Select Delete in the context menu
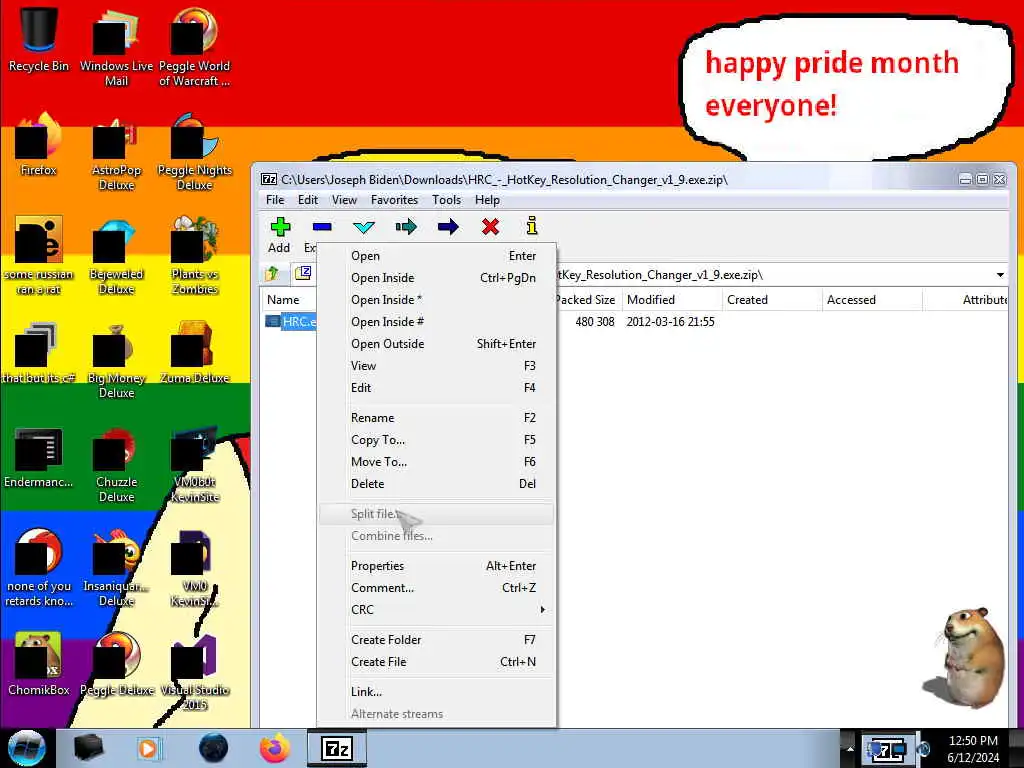Image resolution: width=1024 pixels, height=768 pixels. click(436, 484)
